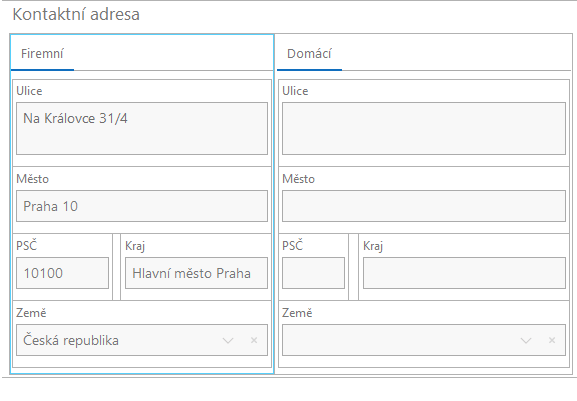Click the Domácí Země label

click(x=297, y=313)
